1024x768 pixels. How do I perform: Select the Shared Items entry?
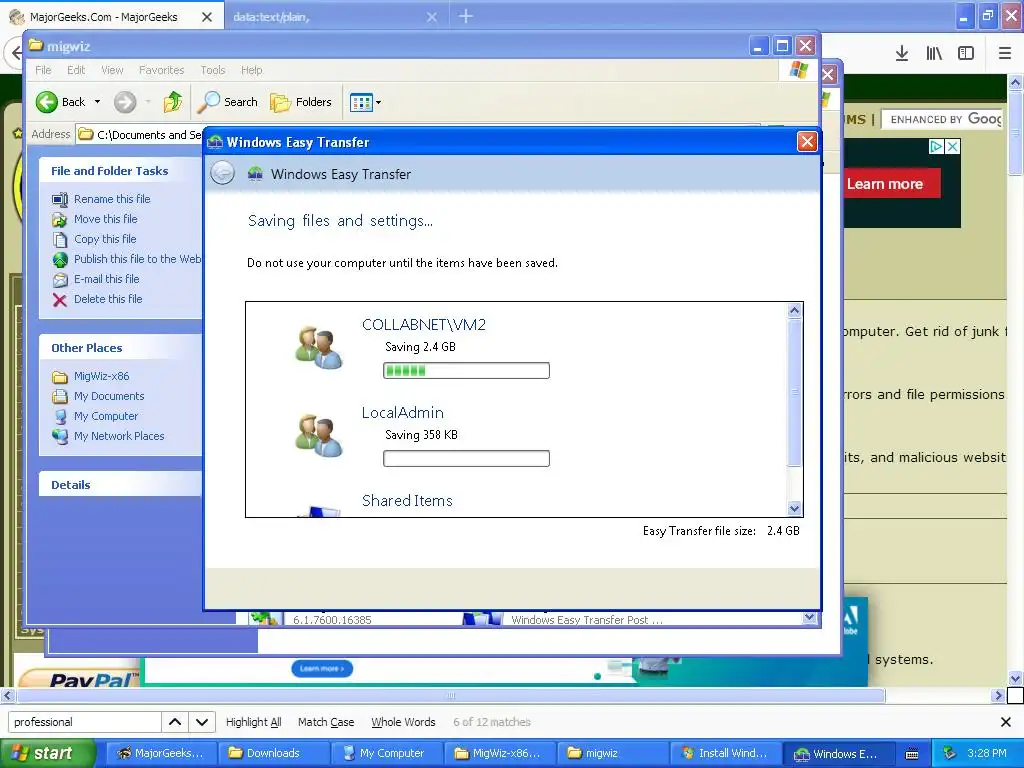click(407, 501)
